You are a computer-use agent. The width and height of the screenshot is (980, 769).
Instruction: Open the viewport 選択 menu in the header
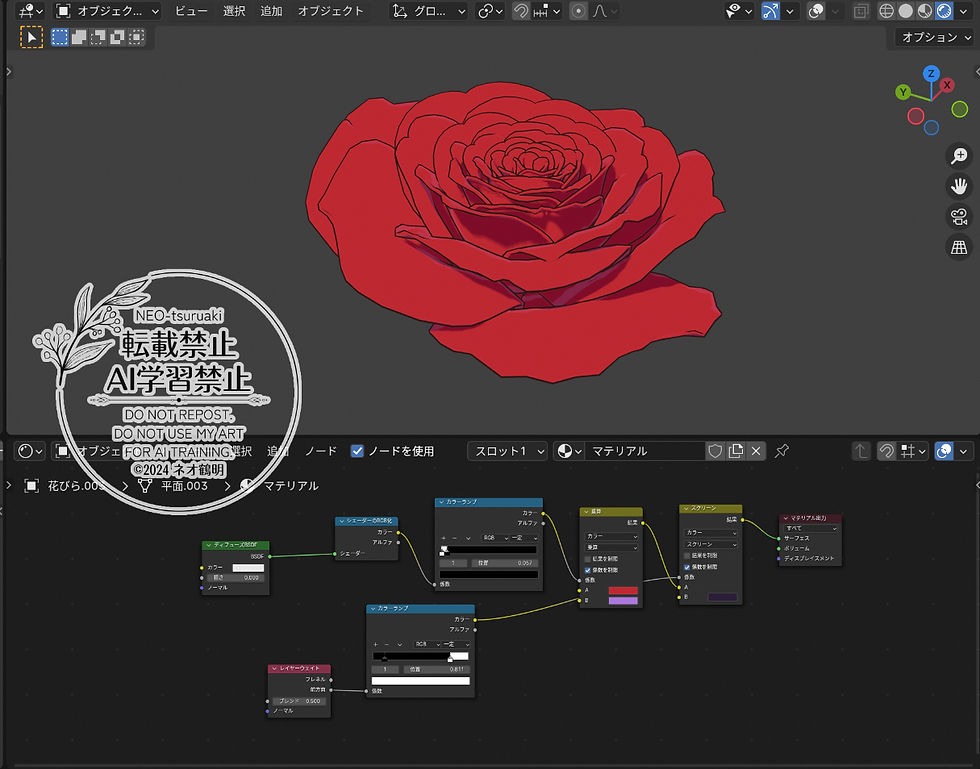234,11
